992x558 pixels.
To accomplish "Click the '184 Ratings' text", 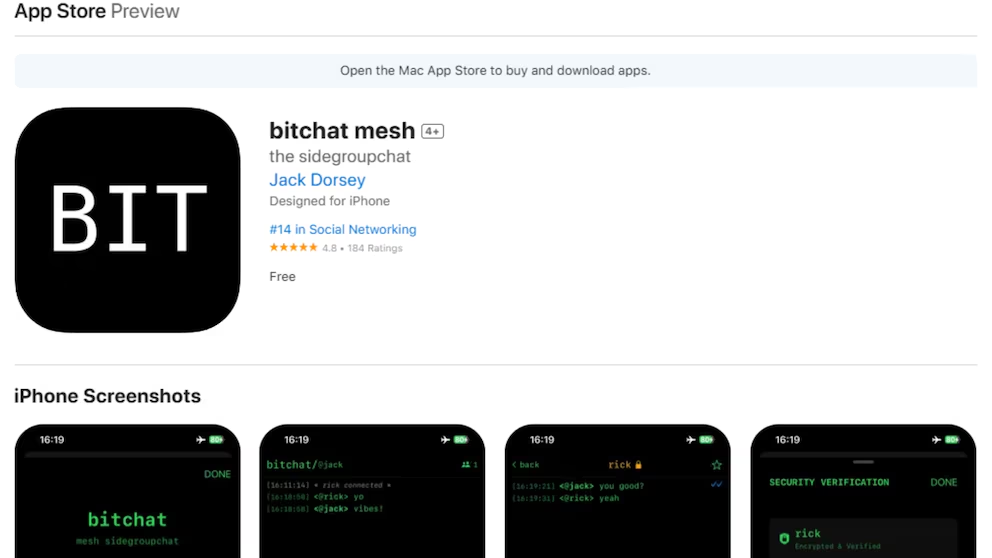I will click(375, 248).
